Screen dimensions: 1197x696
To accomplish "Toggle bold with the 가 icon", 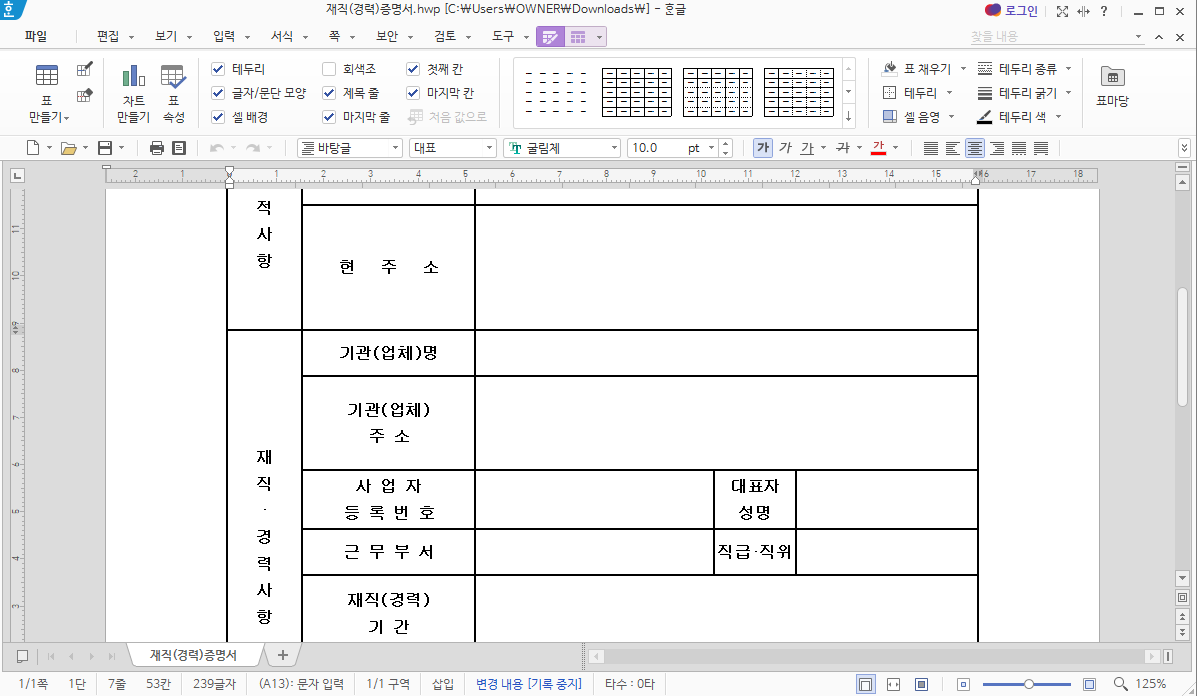I will click(x=763, y=146).
